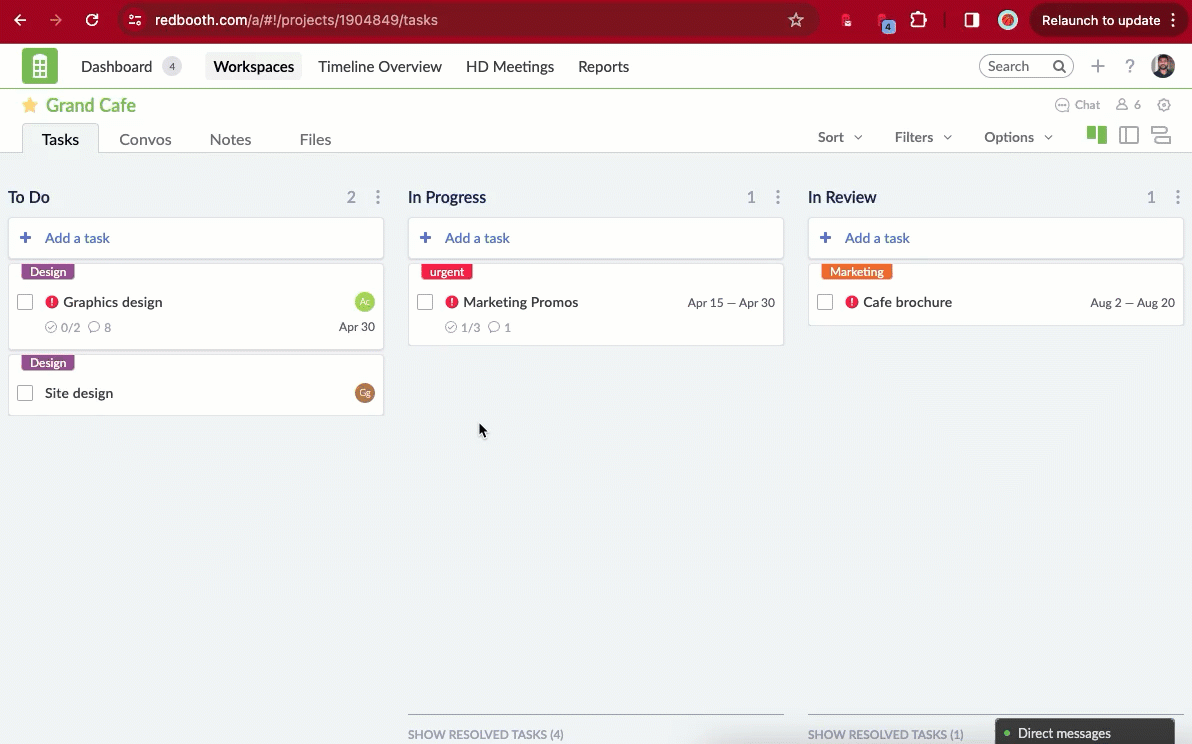Select Workspaces in top navigation

click(x=254, y=66)
